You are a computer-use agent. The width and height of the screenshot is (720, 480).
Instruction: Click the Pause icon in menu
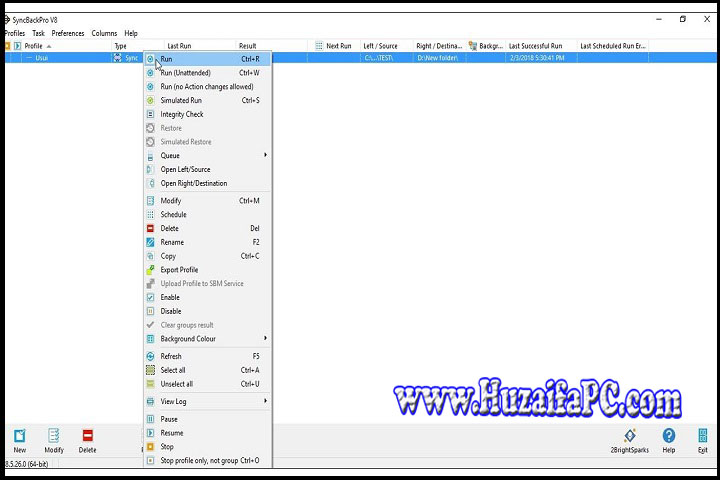pyautogui.click(x=150, y=419)
